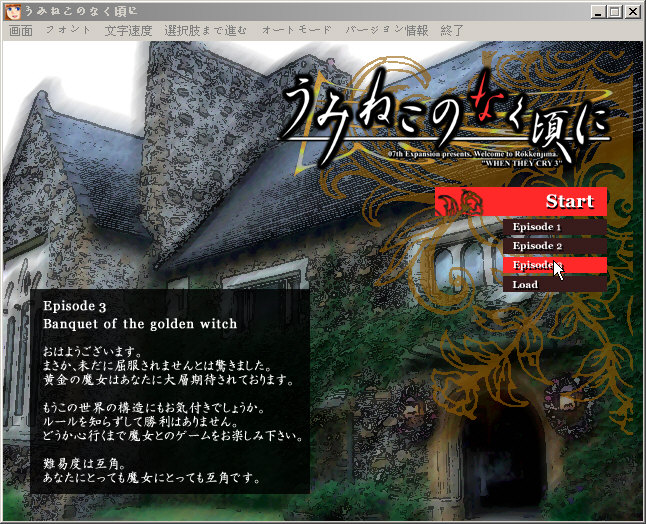
Task: Open the フォント menu
Action: 68,30
